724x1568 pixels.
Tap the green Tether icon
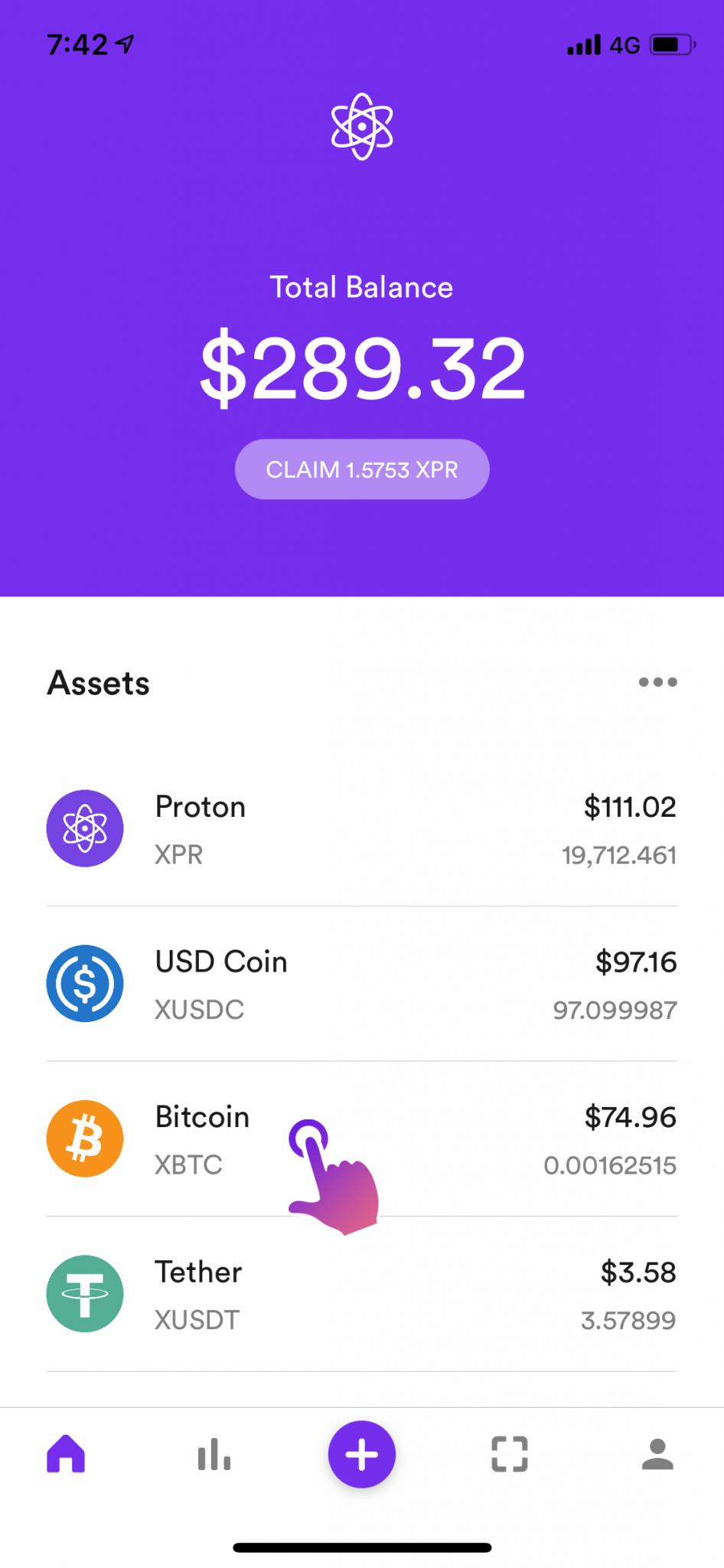pyautogui.click(x=85, y=1294)
